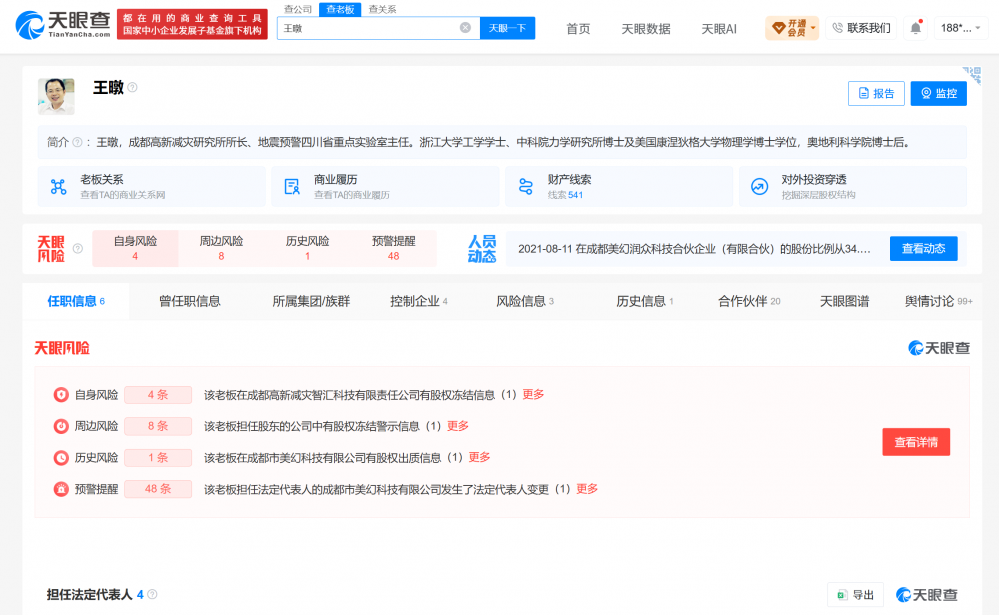Click 更多 in the 周边风险 row
999x615 pixels.
[458, 426]
